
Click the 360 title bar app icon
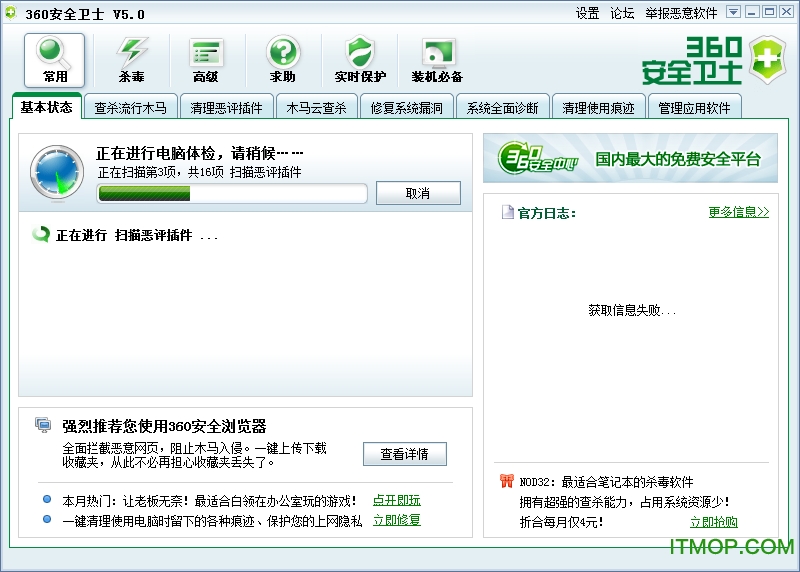click(10, 13)
